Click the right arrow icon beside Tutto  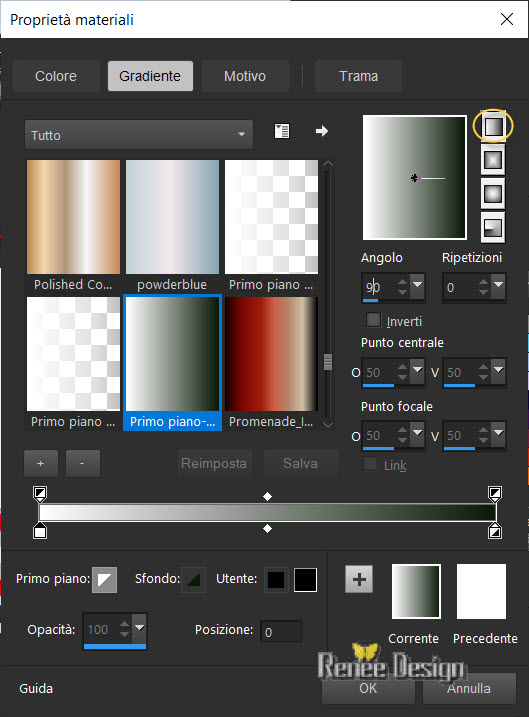tap(322, 131)
